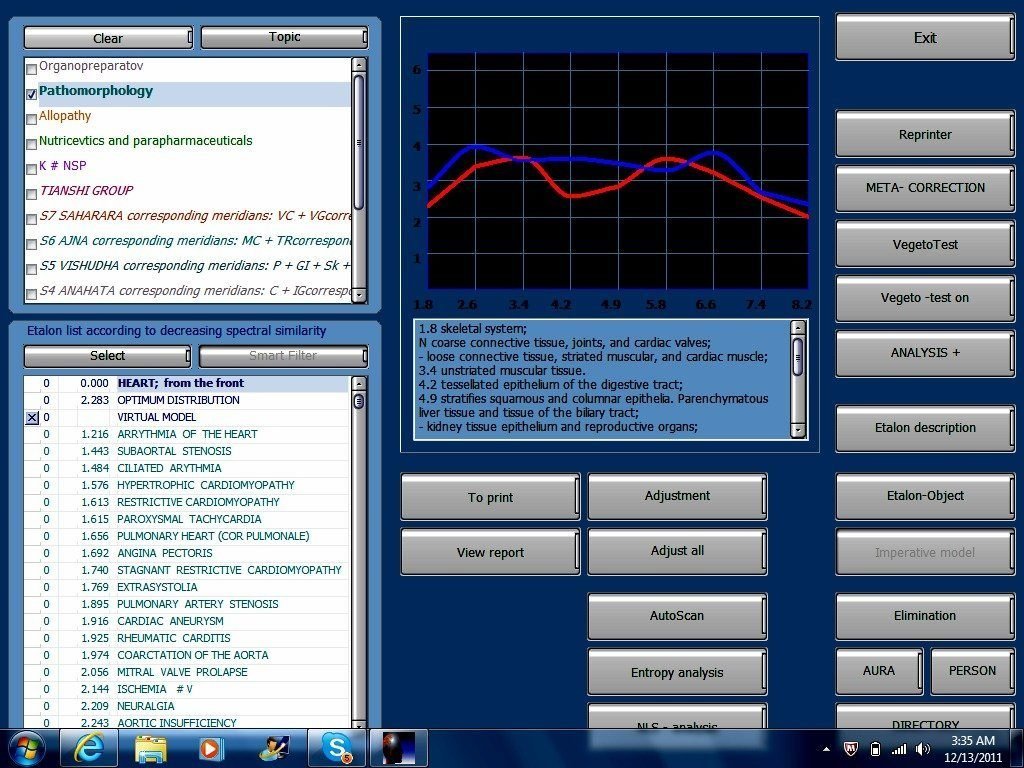Select ARRHYTHMIA OF THE HEART in etalon list
This screenshot has width=1024, height=768.
tap(187, 434)
